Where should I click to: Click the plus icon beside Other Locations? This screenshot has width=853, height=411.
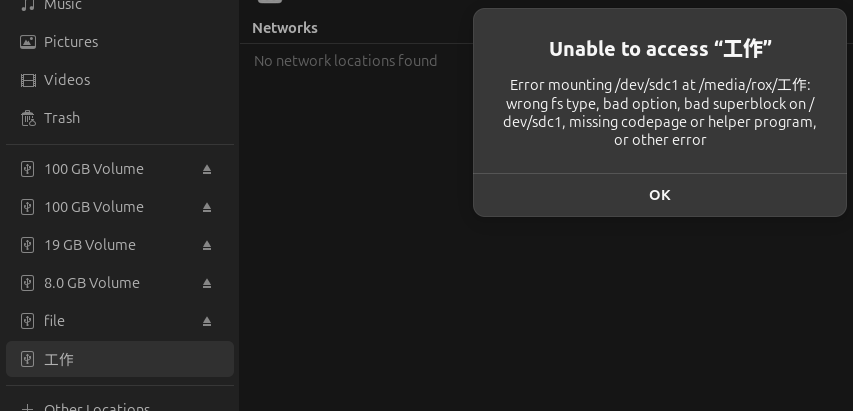tap(27, 407)
